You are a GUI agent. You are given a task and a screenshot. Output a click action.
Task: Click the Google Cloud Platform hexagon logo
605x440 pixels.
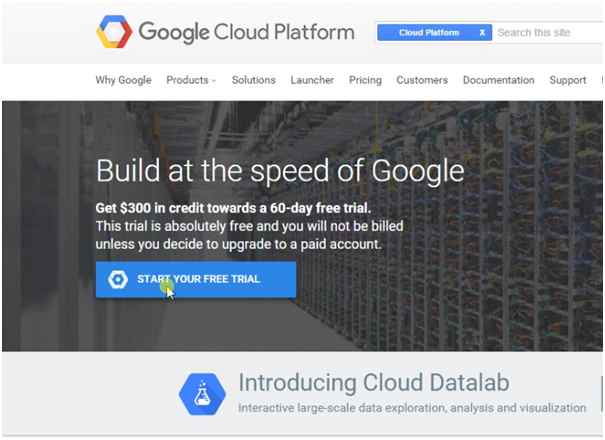coord(113,33)
